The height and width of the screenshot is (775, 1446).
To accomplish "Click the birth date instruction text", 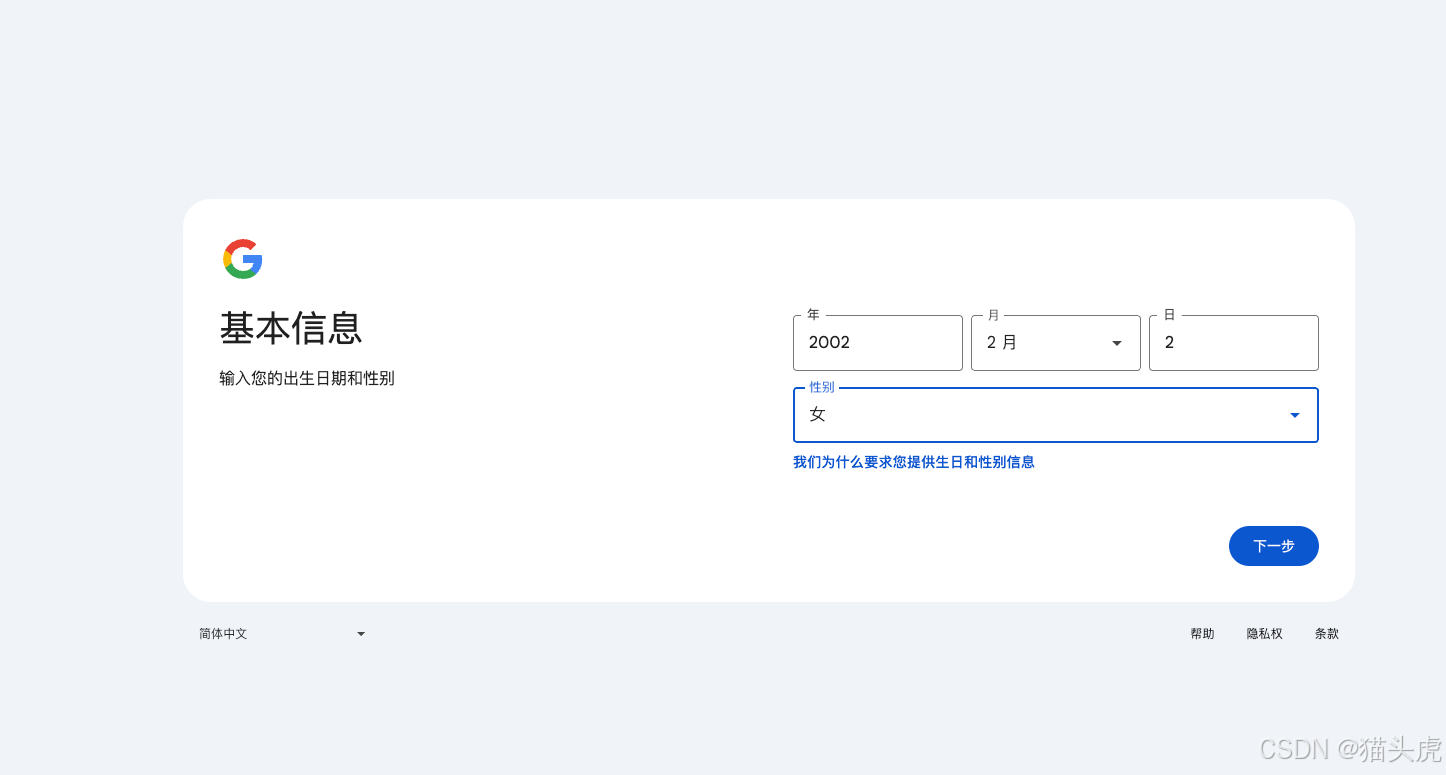I will [x=305, y=378].
